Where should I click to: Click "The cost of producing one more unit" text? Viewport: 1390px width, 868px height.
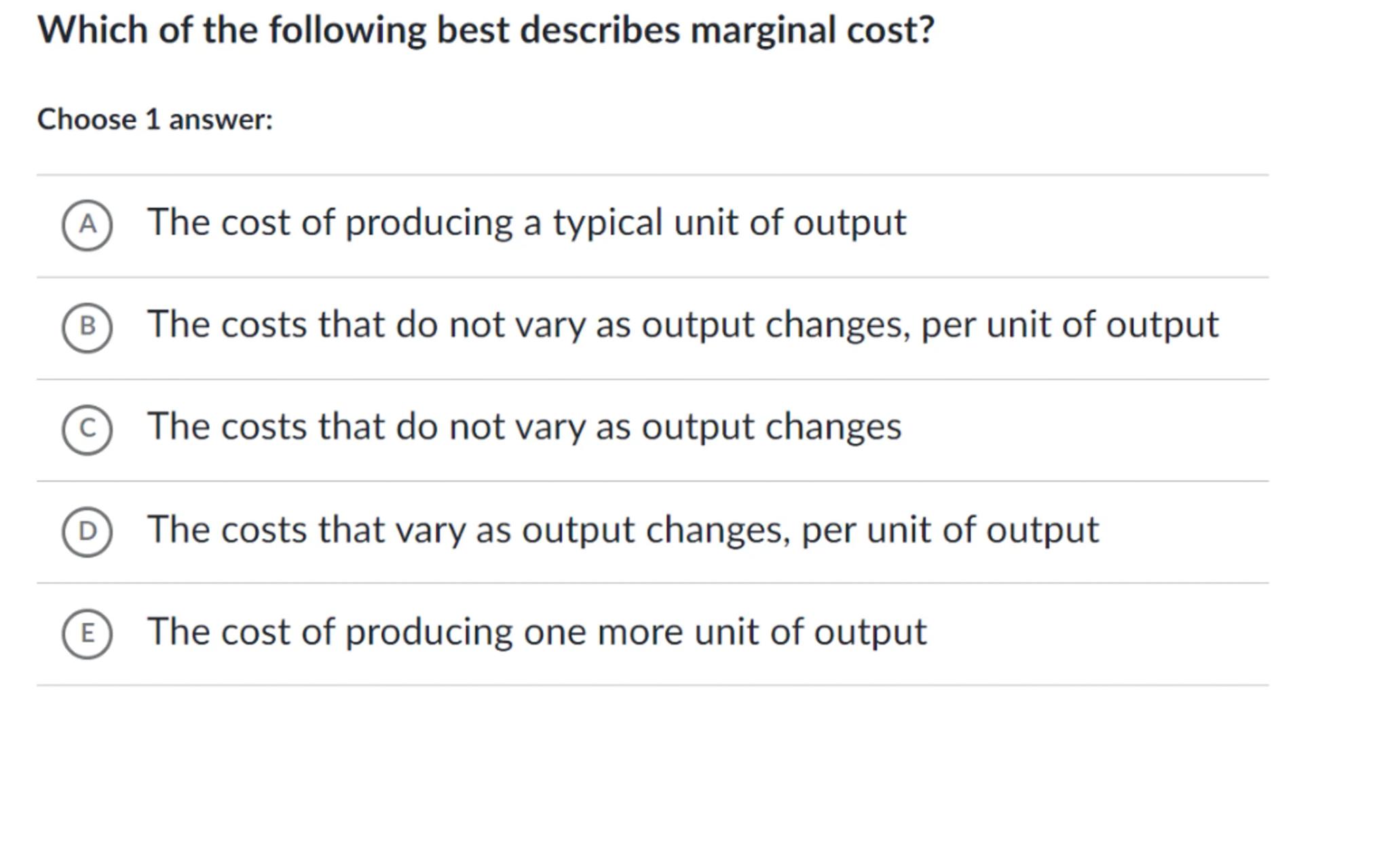pos(536,632)
